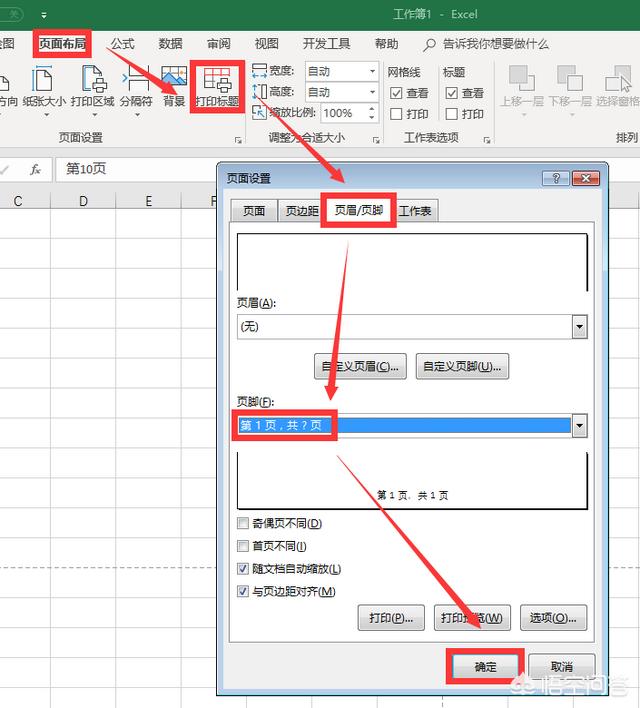Click the Tell me (告诉我你想要做什么) search box
Viewport: 640px width, 708px height.
pyautogui.click(x=495, y=44)
